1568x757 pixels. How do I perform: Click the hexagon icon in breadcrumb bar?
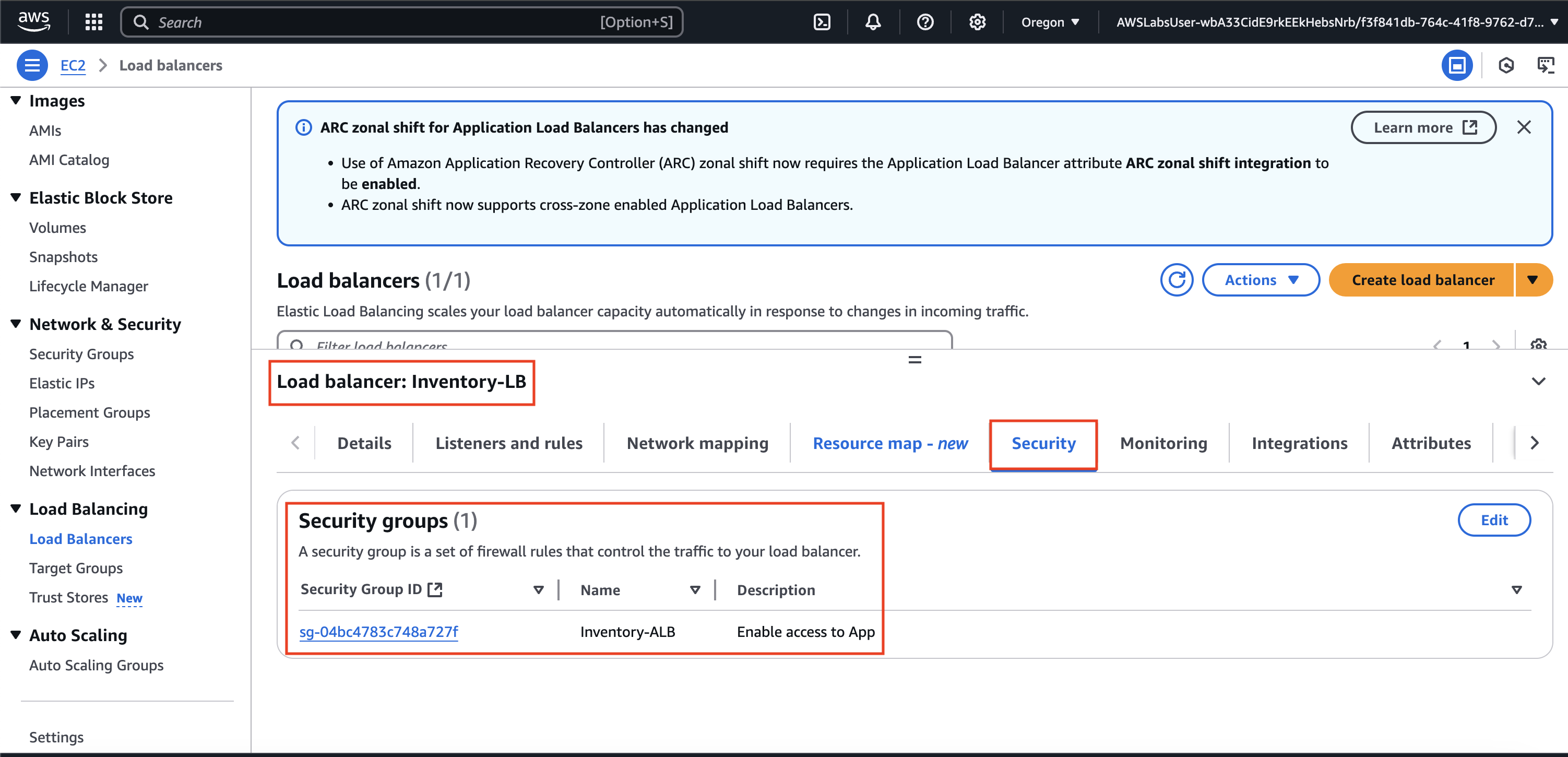[1506, 65]
